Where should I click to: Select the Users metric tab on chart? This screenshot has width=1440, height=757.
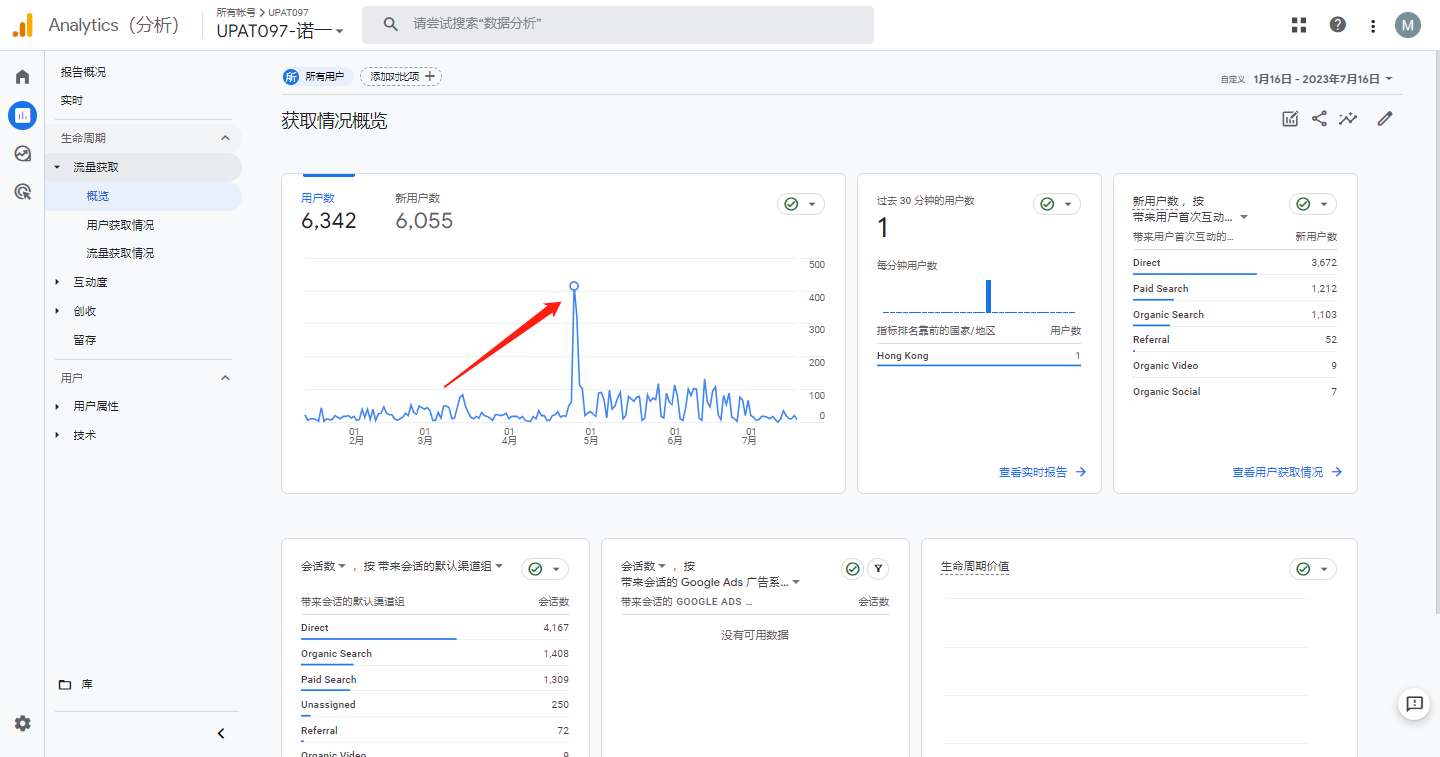coord(328,212)
